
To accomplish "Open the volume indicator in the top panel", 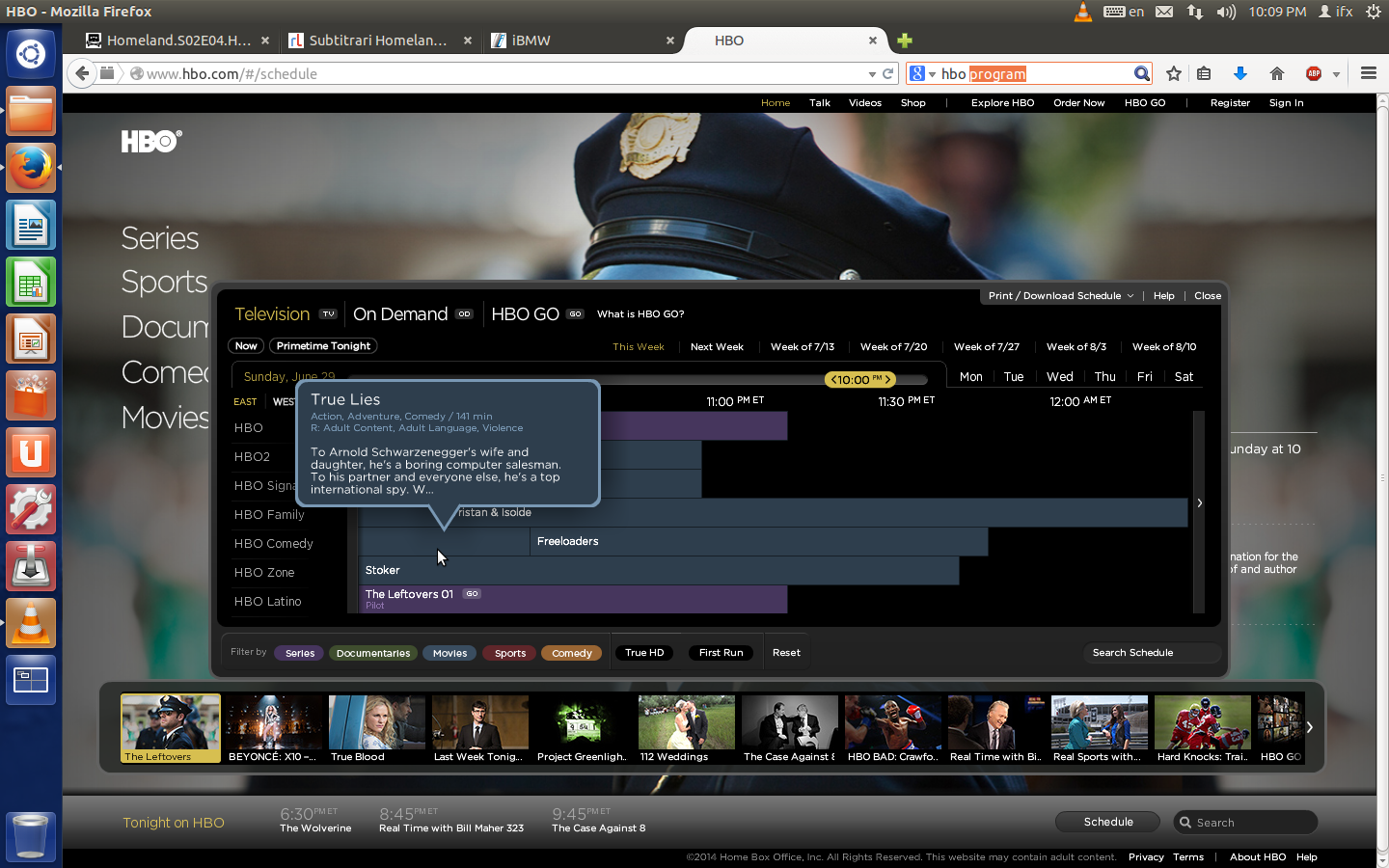I will [1226, 12].
